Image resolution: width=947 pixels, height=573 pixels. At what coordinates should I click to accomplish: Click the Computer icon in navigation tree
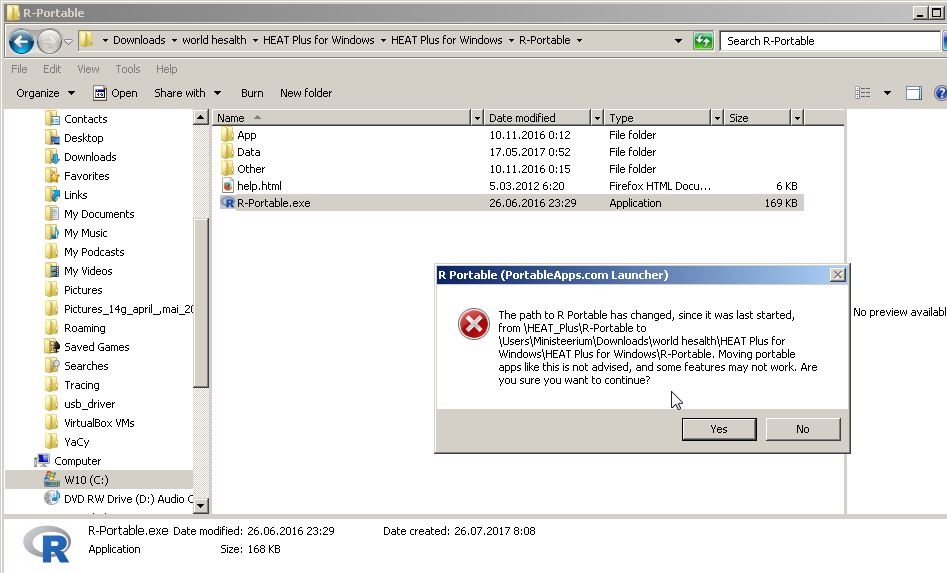click(42, 461)
